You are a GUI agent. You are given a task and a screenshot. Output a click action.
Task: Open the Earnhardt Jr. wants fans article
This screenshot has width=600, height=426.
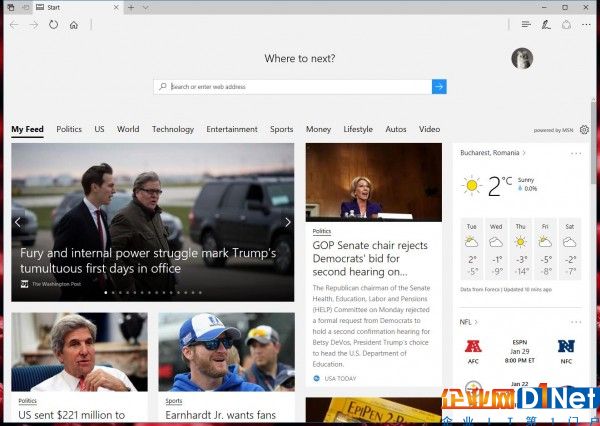220,415
